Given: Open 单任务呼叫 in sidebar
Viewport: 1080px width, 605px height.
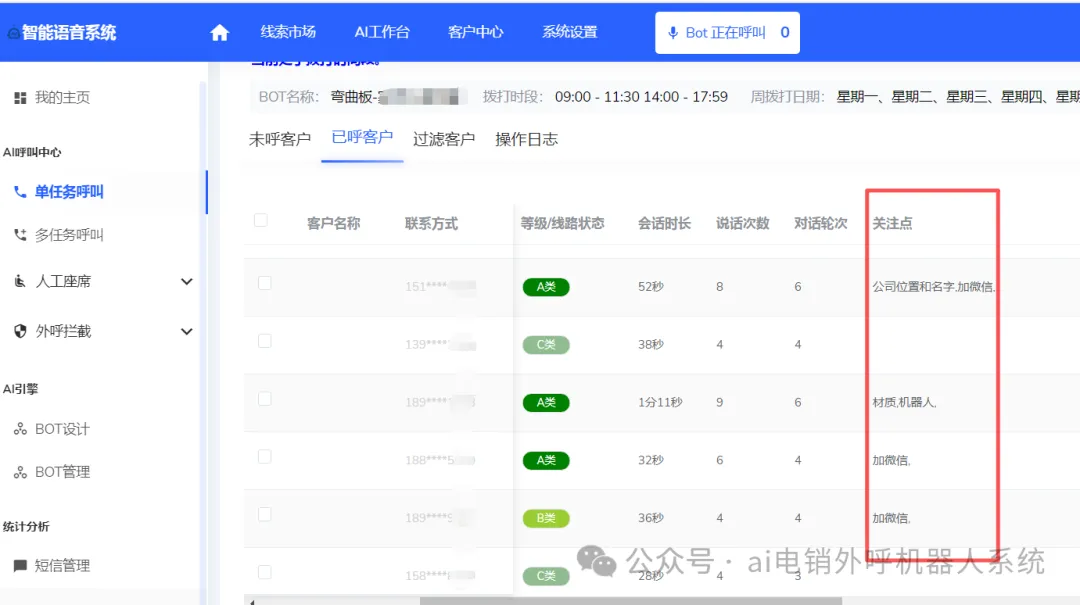Looking at the screenshot, I should 69,192.
